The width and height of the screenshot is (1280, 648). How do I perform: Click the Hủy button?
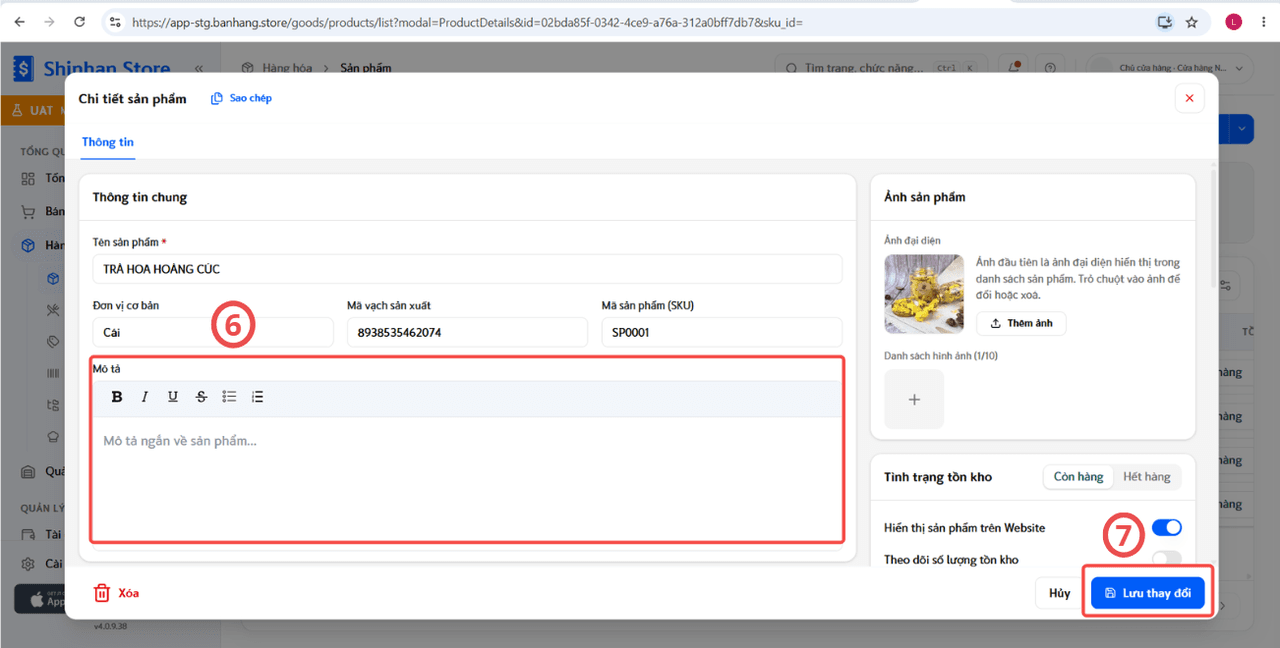click(x=1060, y=593)
